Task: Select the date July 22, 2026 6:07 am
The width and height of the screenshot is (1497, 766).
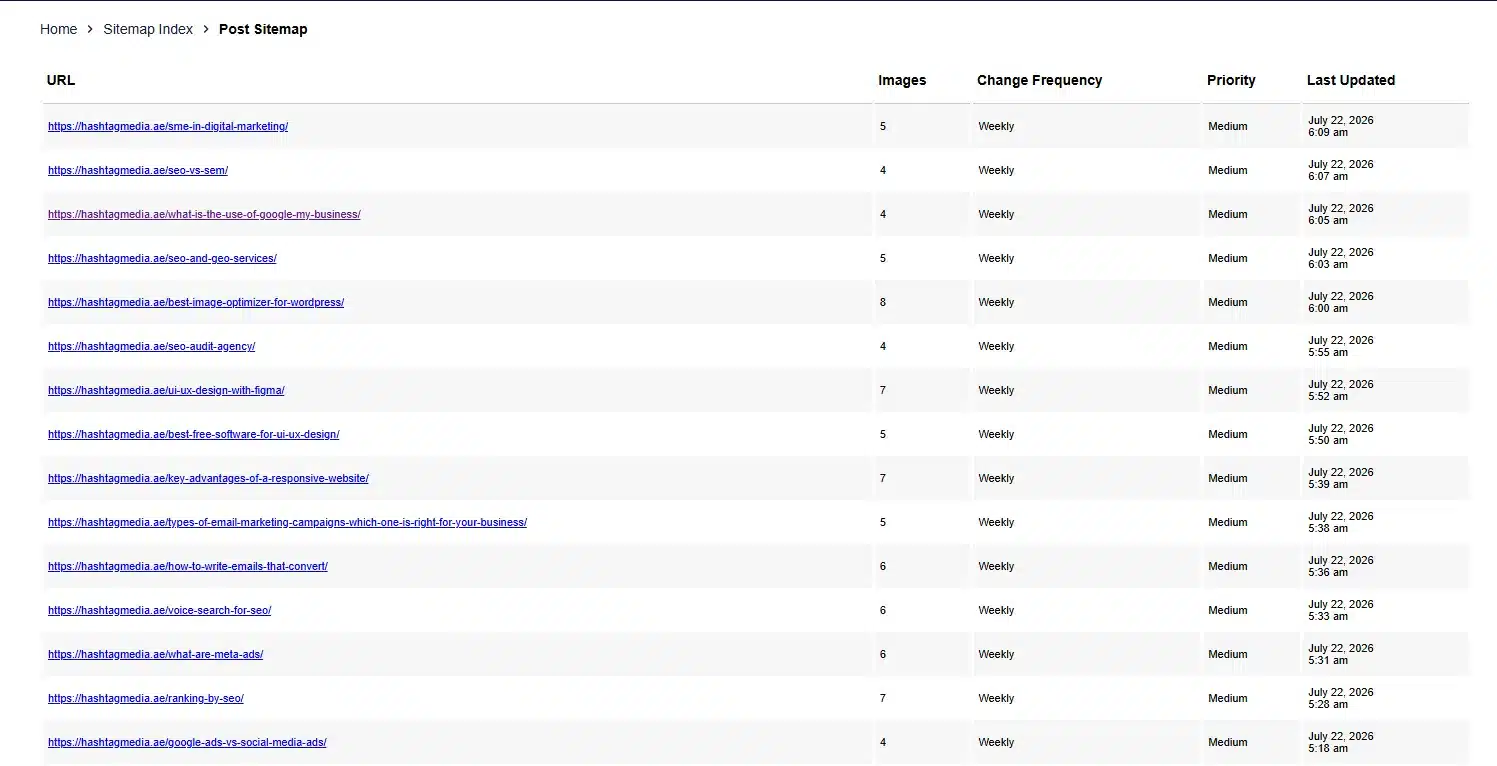Action: pyautogui.click(x=1341, y=170)
